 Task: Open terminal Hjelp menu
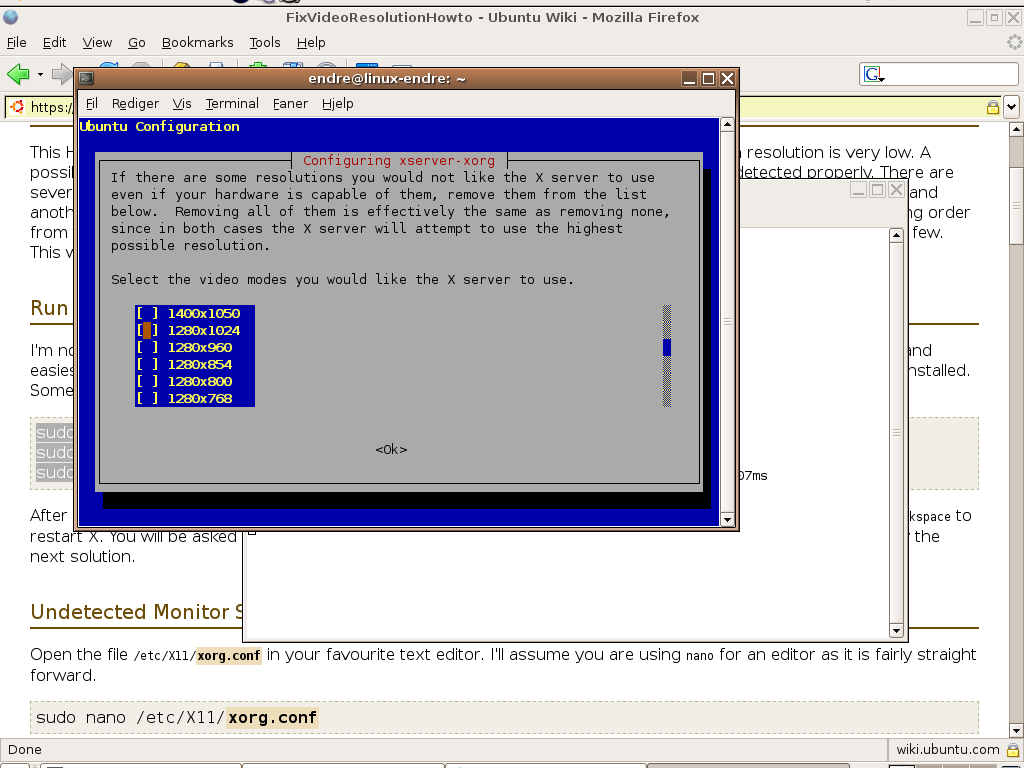pyautogui.click(x=338, y=103)
